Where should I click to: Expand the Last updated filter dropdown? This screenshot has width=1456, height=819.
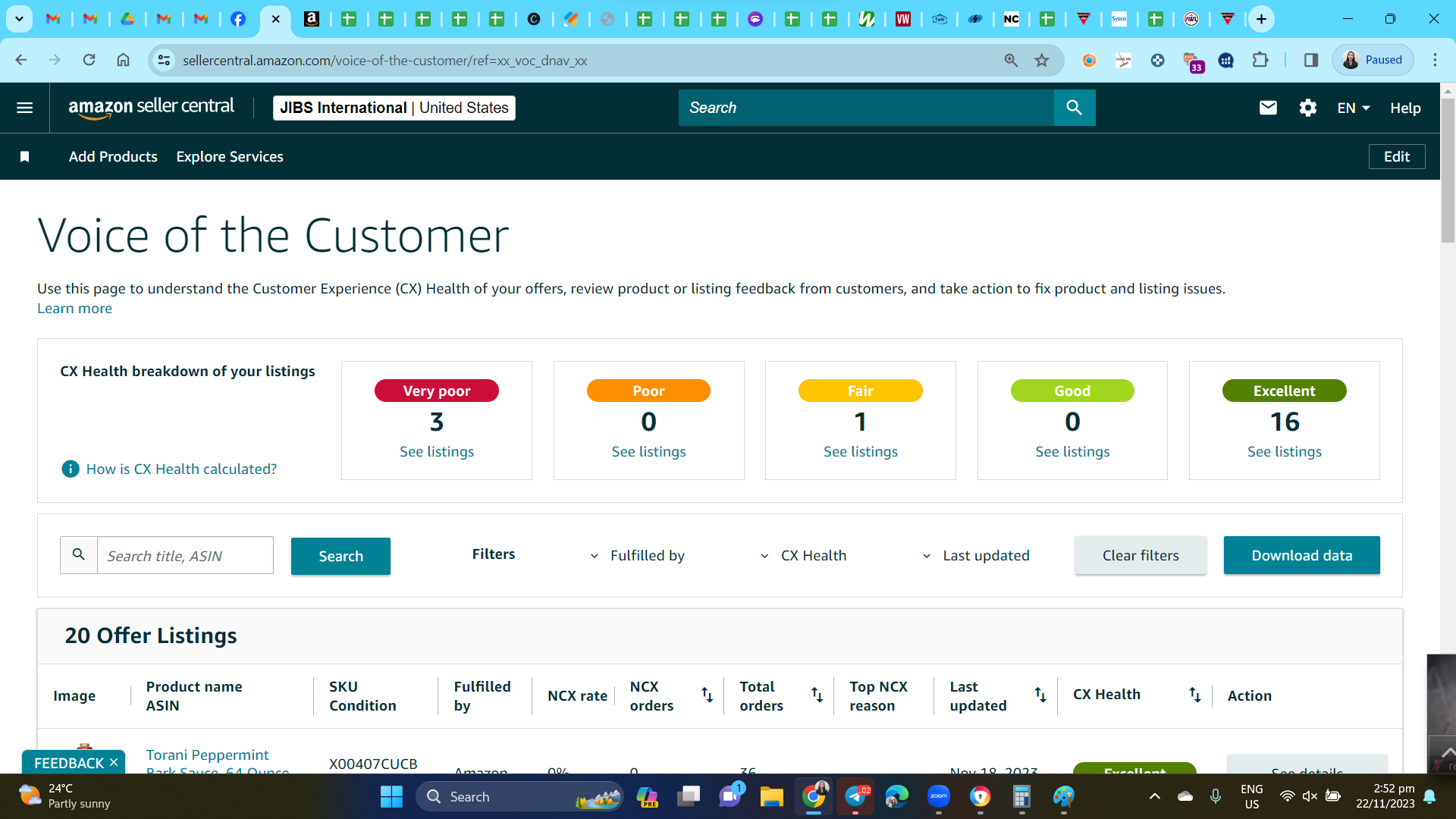(x=976, y=556)
